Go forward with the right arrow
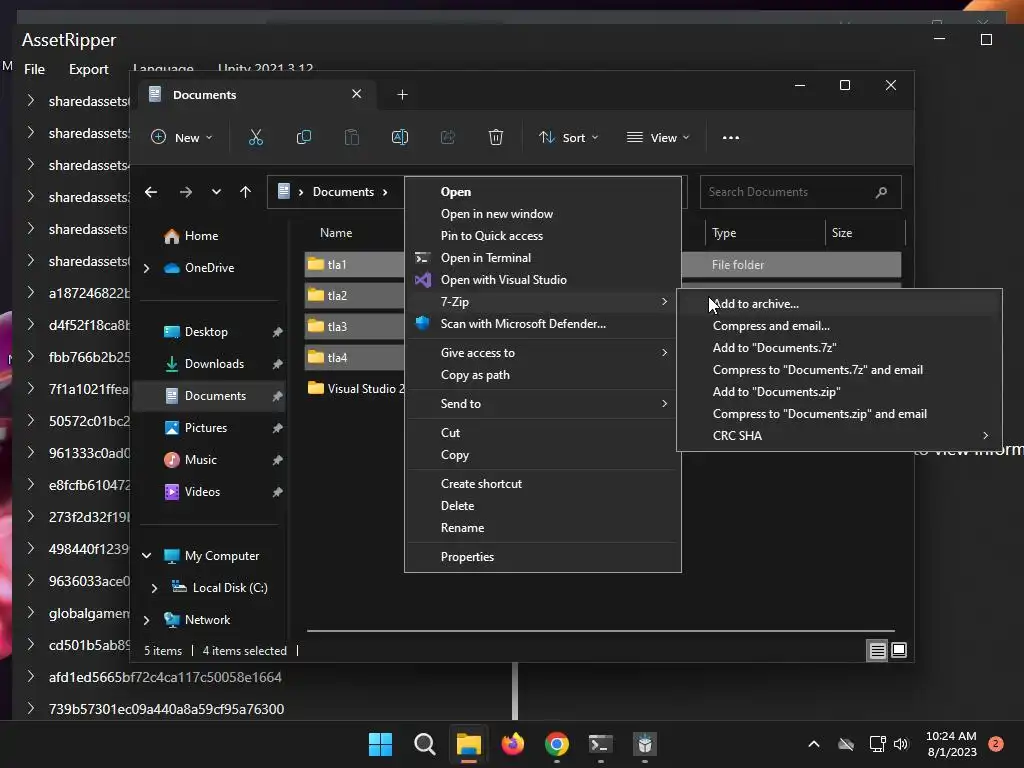Viewport: 1024px width, 768px height. (185, 192)
